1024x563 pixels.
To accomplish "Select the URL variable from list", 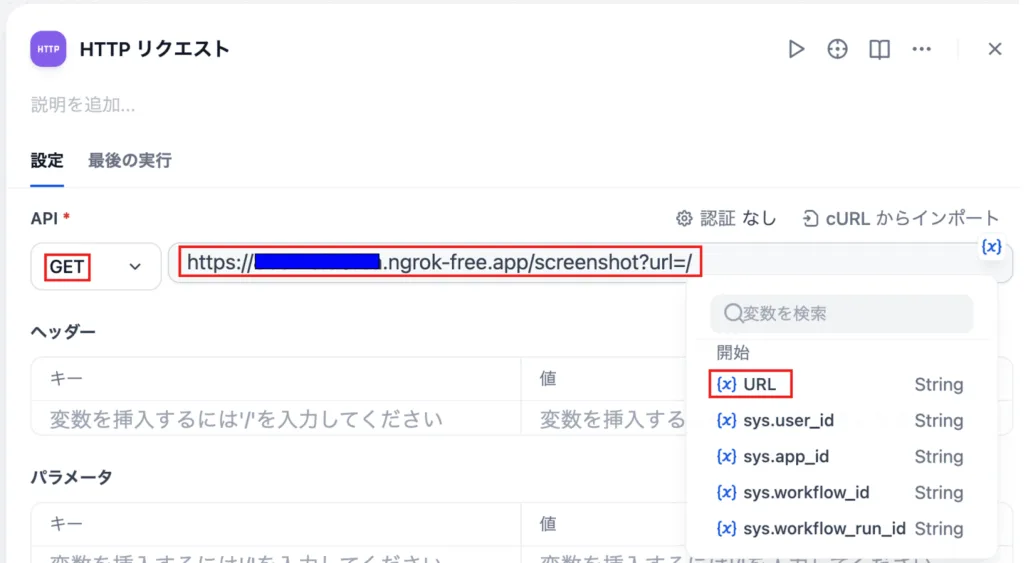I will pos(760,385).
